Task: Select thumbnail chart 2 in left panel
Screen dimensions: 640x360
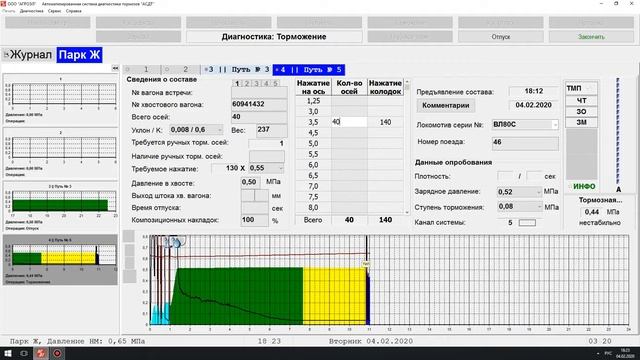Action: click(x=60, y=153)
